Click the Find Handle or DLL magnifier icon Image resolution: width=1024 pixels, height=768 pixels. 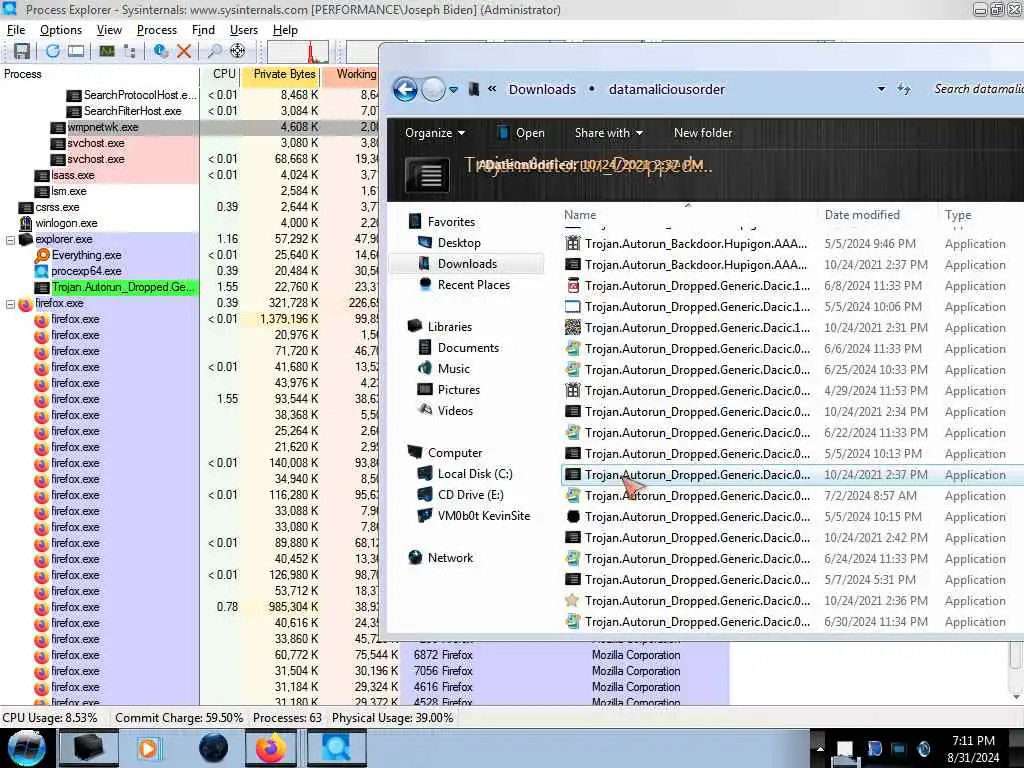tap(214, 51)
